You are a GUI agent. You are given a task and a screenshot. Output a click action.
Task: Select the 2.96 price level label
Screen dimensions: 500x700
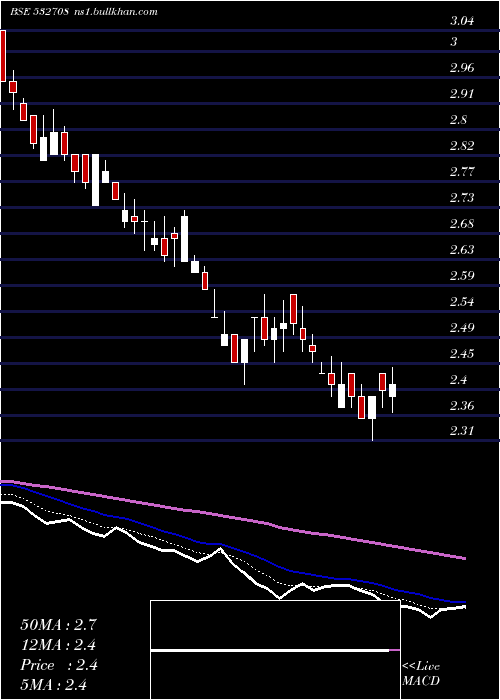[462, 68]
